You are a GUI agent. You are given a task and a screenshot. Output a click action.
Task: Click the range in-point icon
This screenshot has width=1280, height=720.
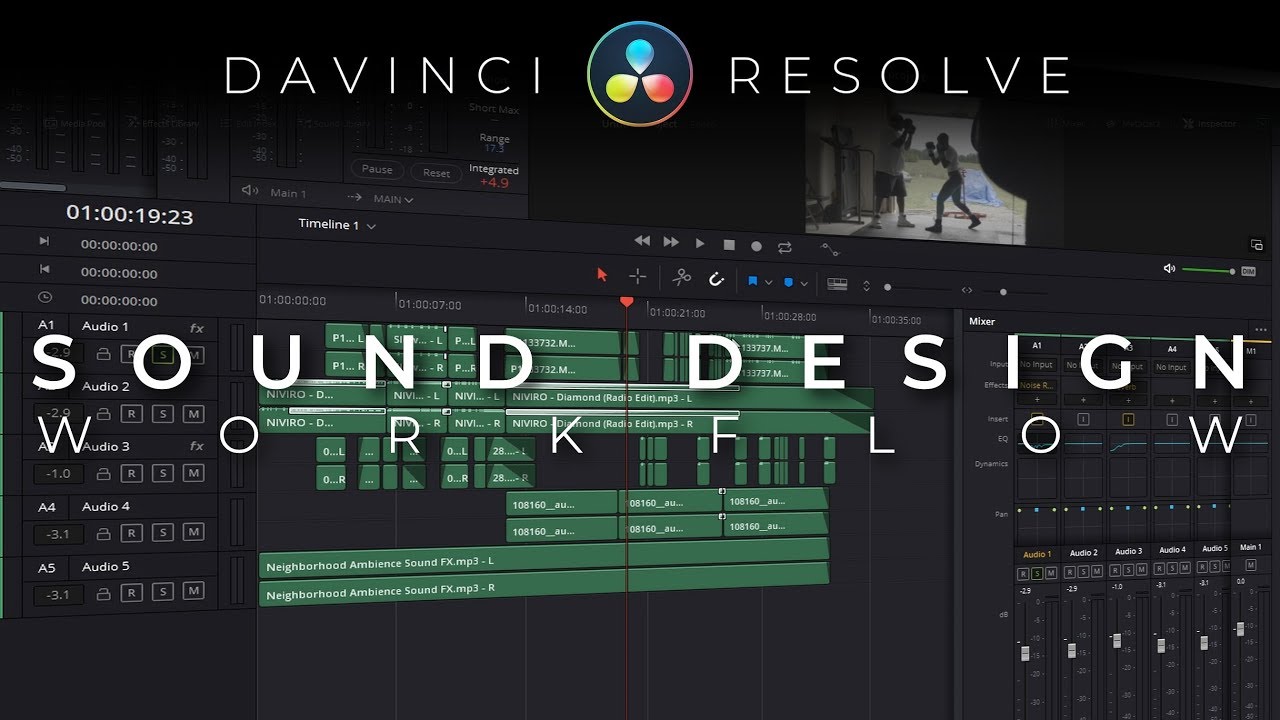[x=44, y=241]
